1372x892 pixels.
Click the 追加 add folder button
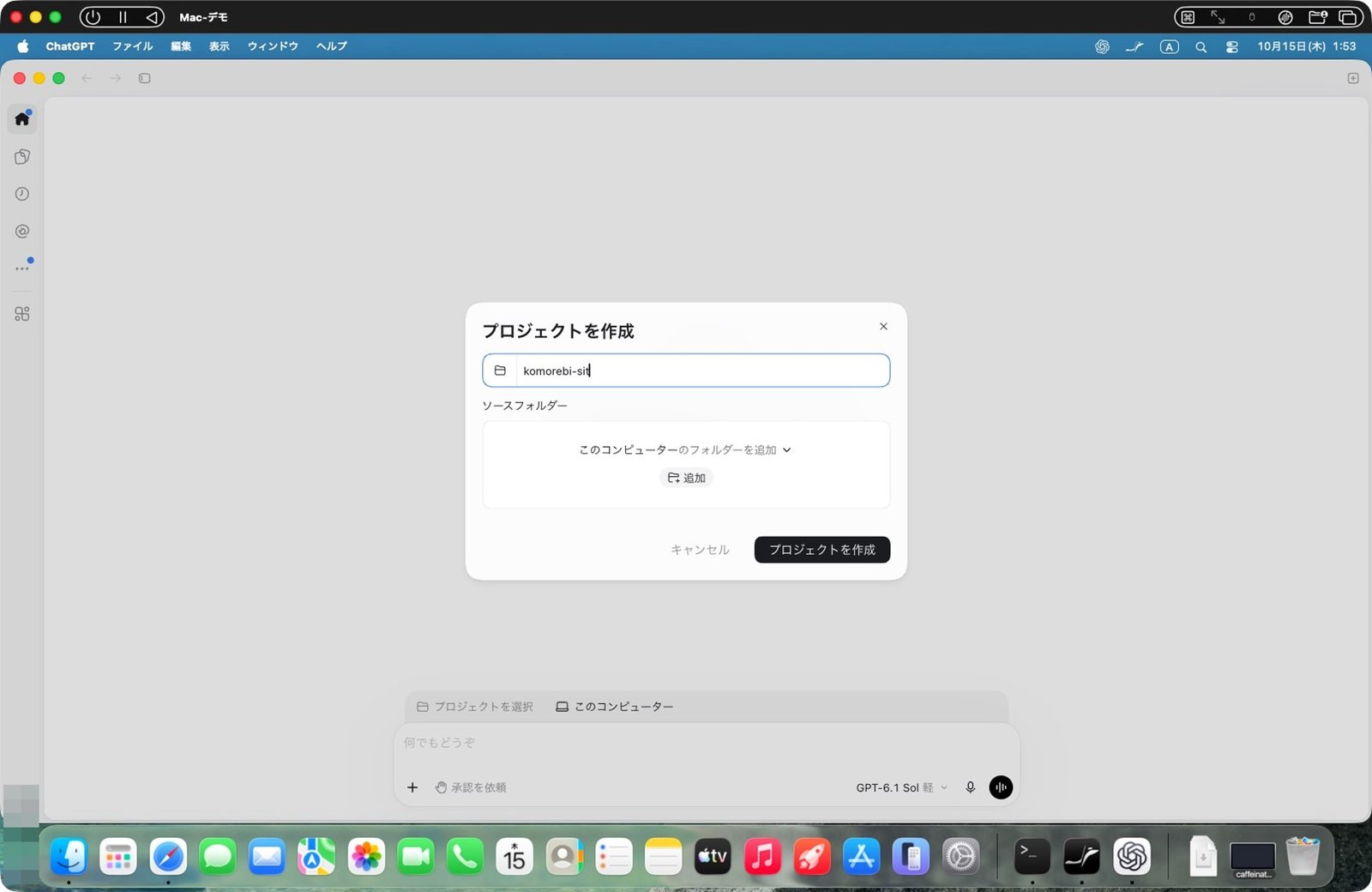tap(686, 478)
